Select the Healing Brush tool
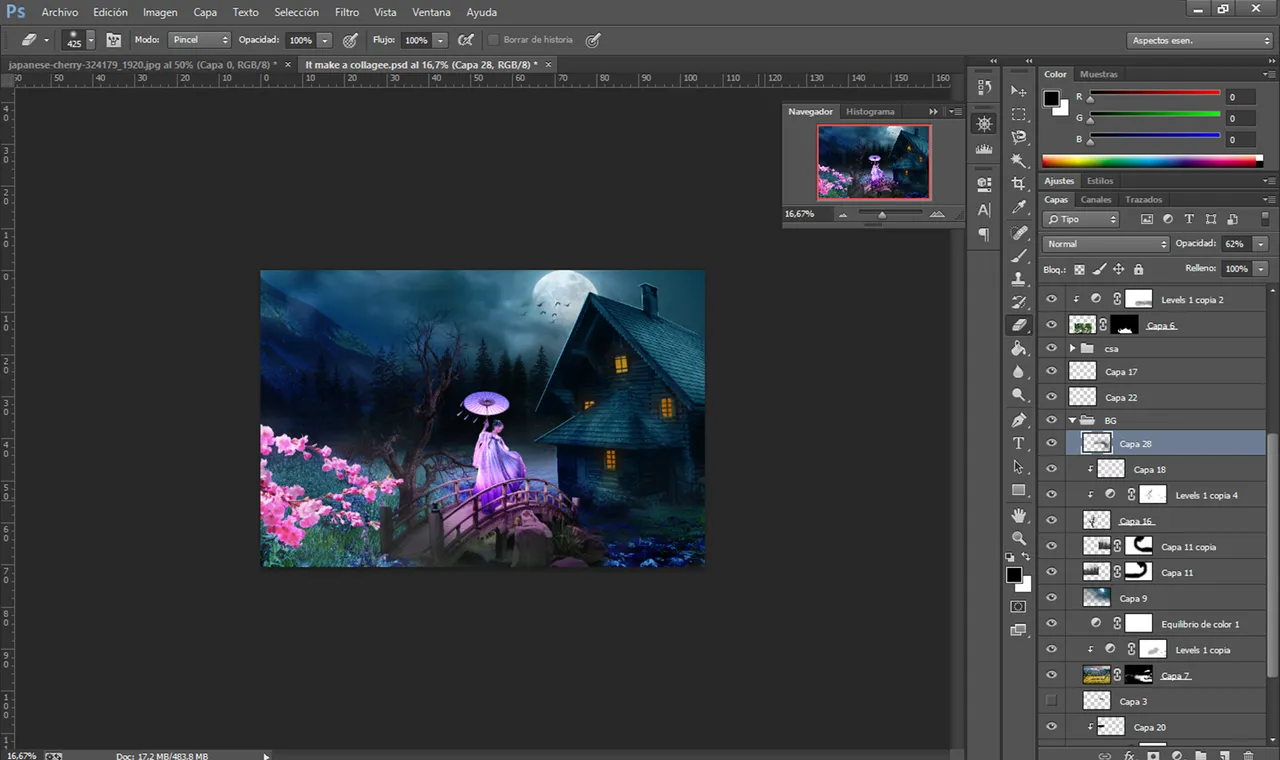 click(1019, 232)
